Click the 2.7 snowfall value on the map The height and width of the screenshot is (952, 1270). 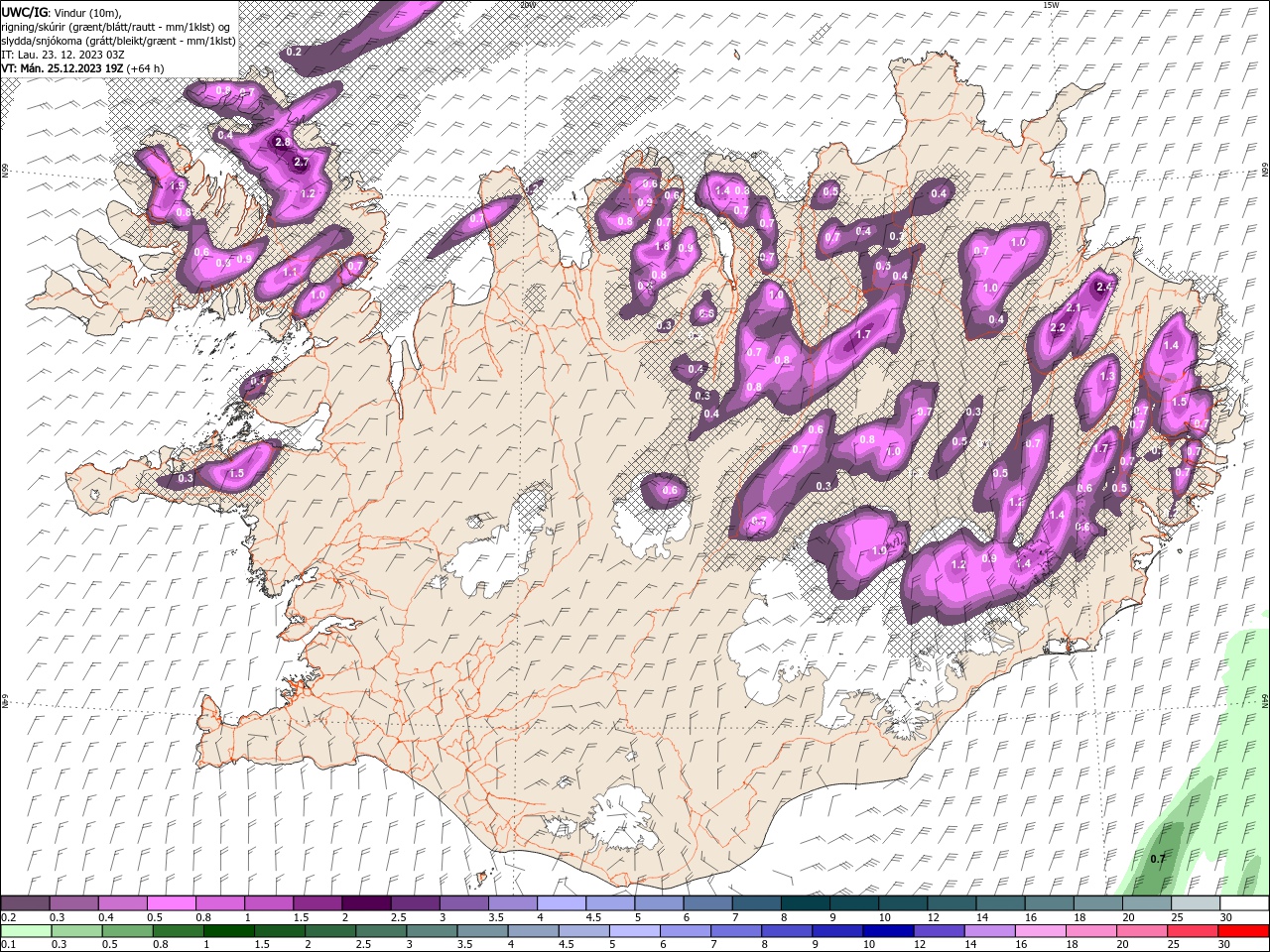click(x=302, y=162)
